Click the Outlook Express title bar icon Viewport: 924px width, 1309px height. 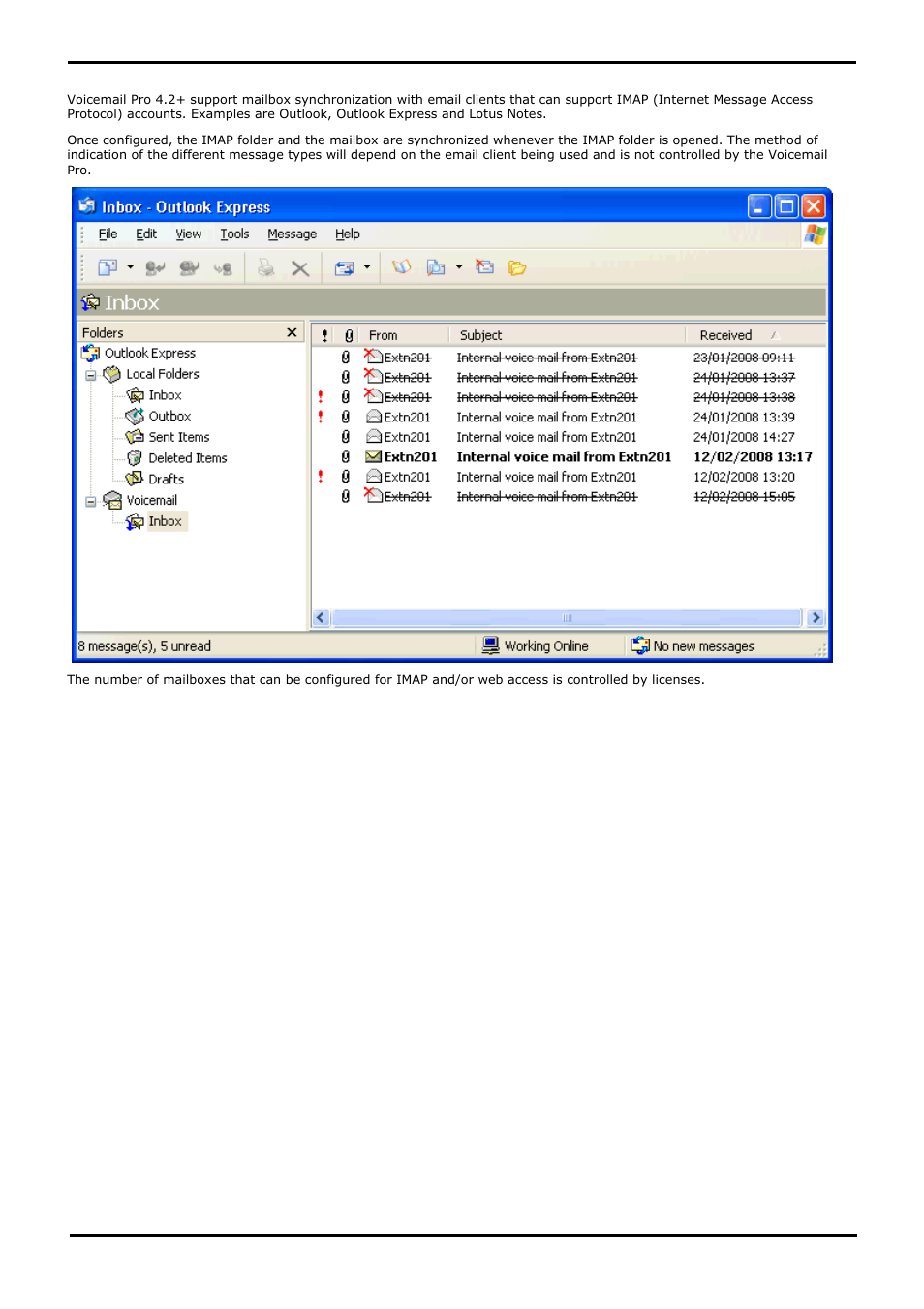coord(87,205)
